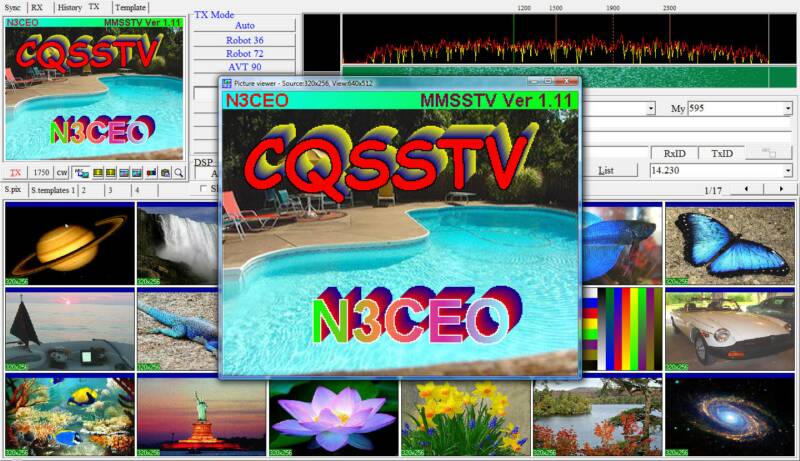Select the color bars test pattern thumbnail
The image size is (800, 461).
coord(622,329)
